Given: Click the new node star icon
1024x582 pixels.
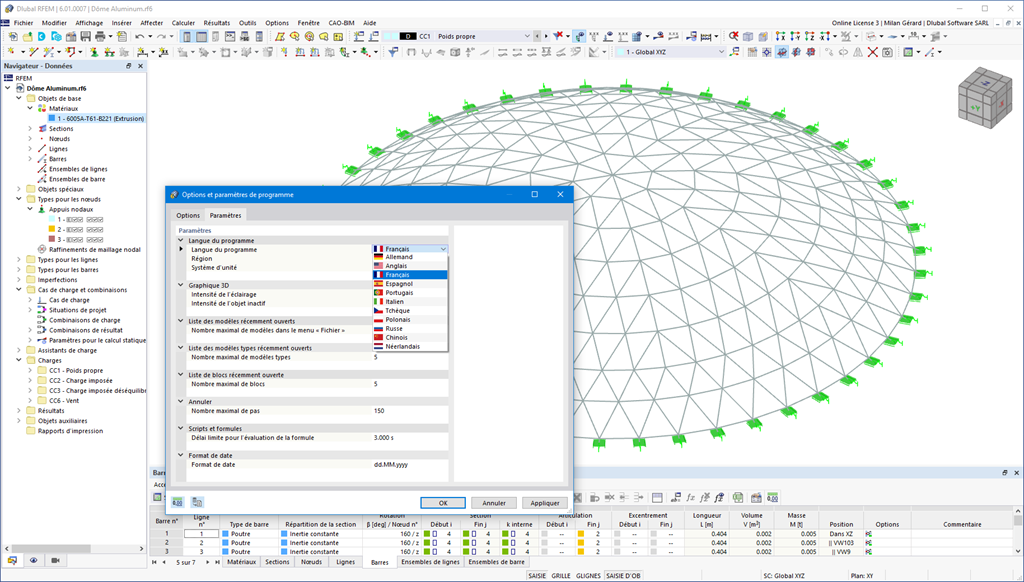Looking at the screenshot, I should click(11, 52).
